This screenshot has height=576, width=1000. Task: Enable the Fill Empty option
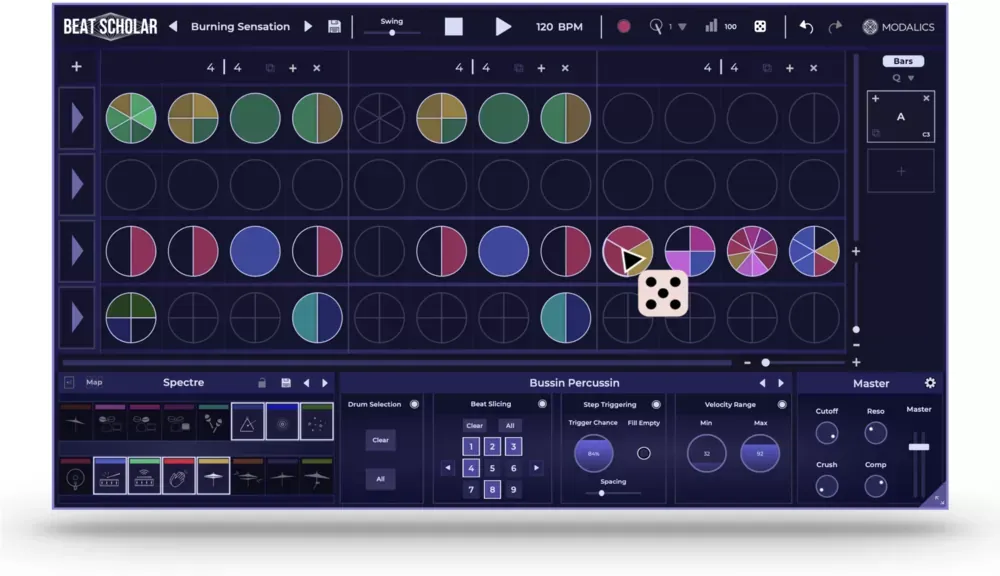tap(644, 453)
